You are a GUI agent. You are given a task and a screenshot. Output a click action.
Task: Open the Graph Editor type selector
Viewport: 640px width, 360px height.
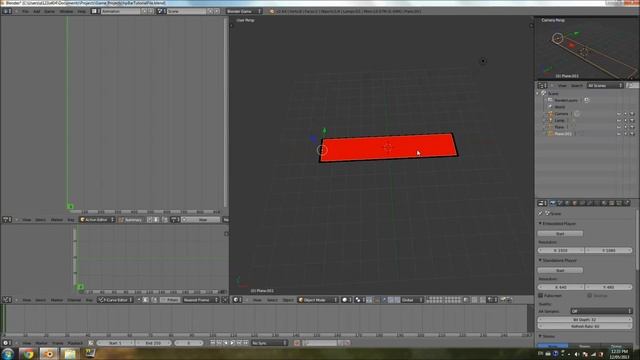pyautogui.click(x=7, y=300)
